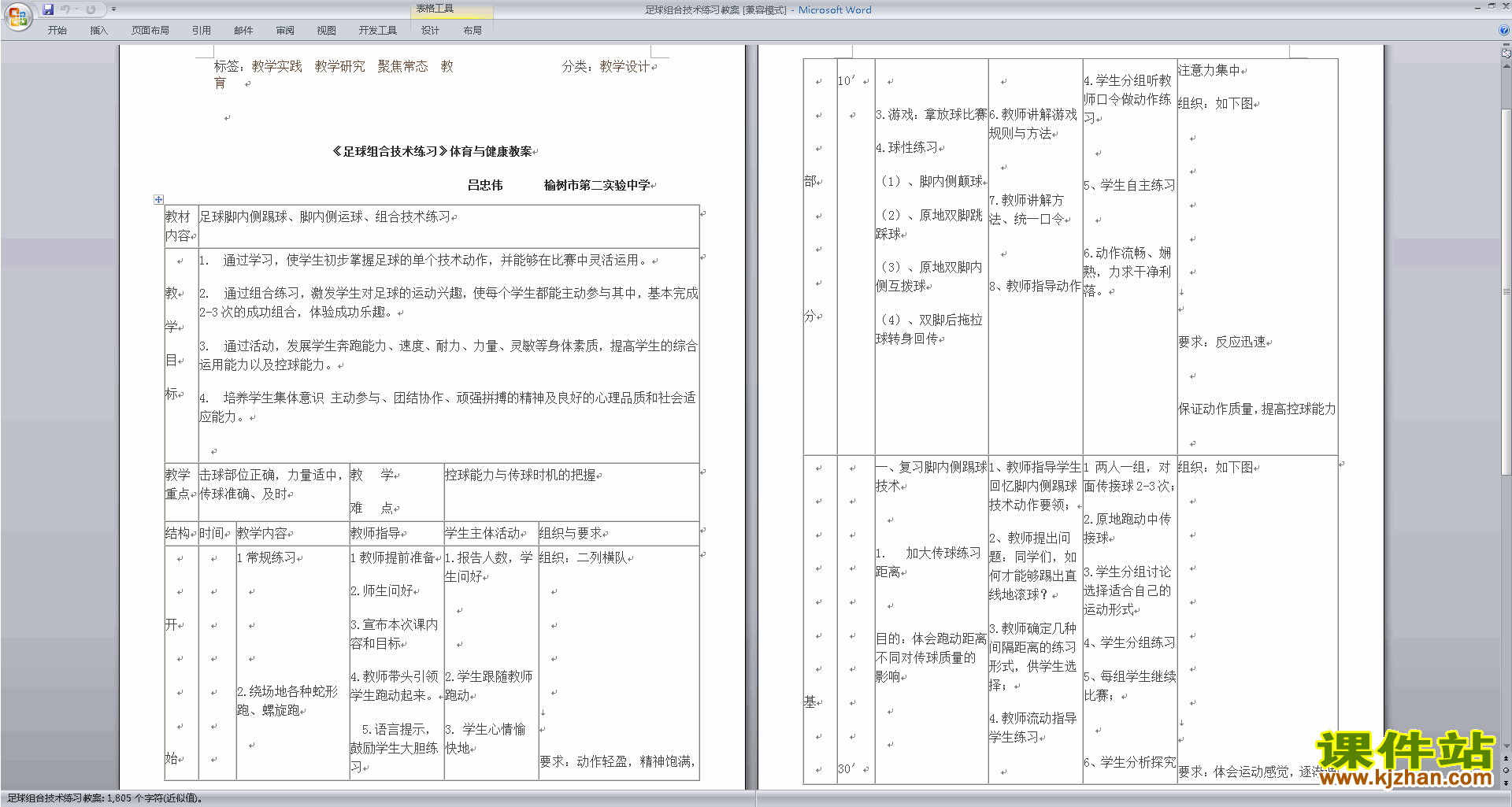Screen dimensions: 1512x807
Task: Open the 引用 ribbon tab
Action: 201,30
